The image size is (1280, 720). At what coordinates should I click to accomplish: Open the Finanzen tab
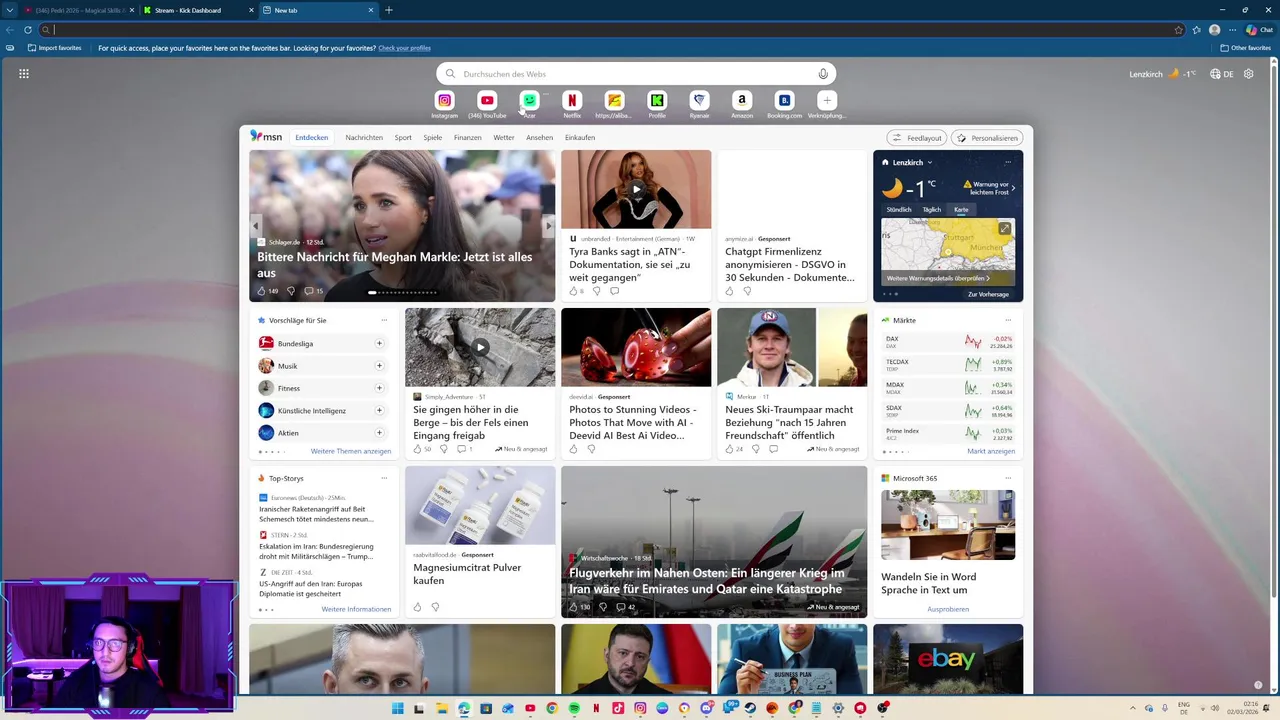[467, 137]
